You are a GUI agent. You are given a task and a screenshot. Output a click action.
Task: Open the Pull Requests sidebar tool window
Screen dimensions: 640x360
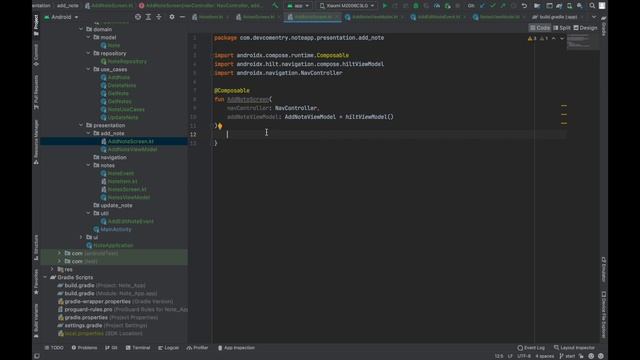(x=36, y=92)
